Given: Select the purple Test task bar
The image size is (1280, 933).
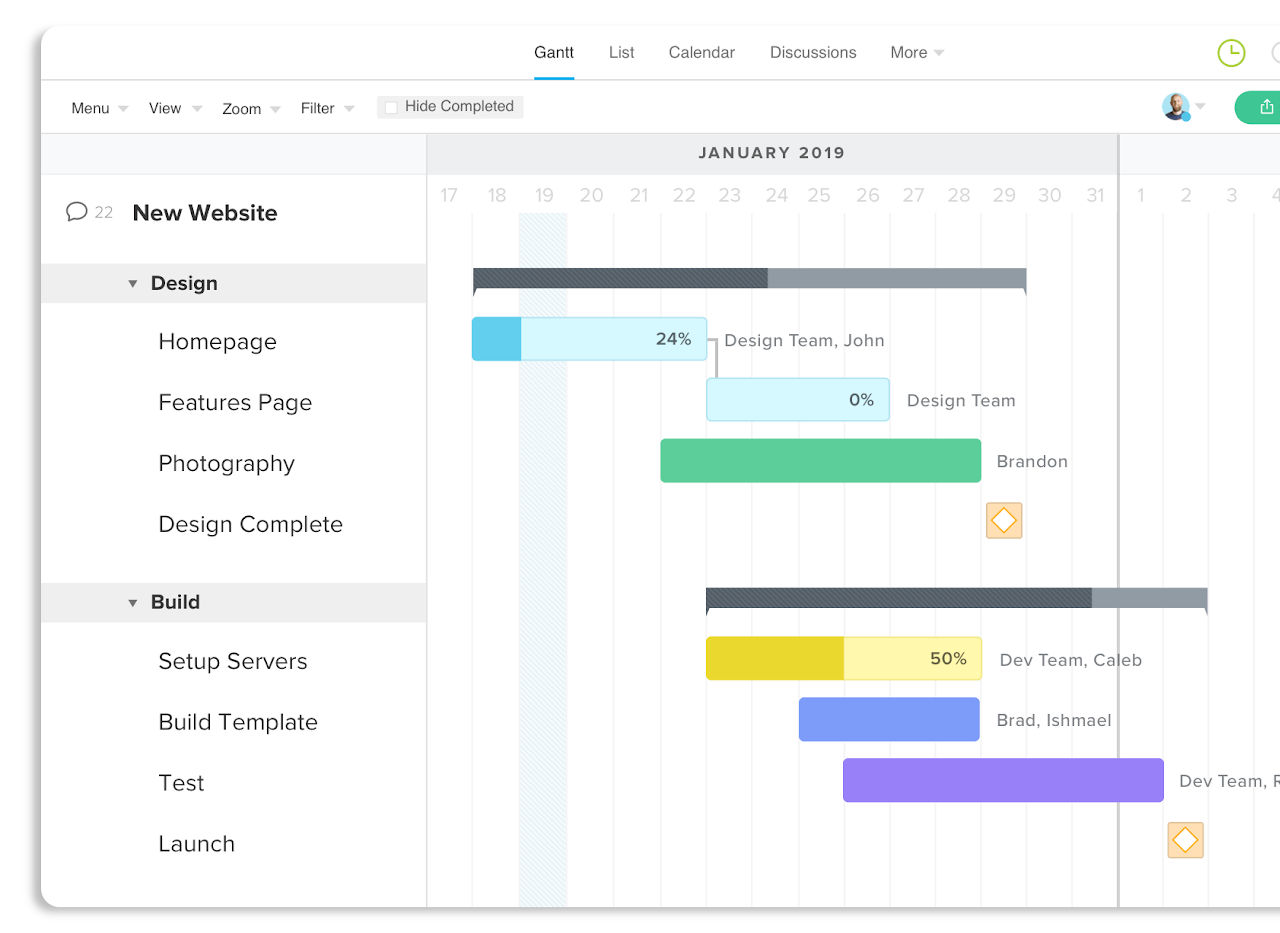Looking at the screenshot, I should [x=1003, y=780].
